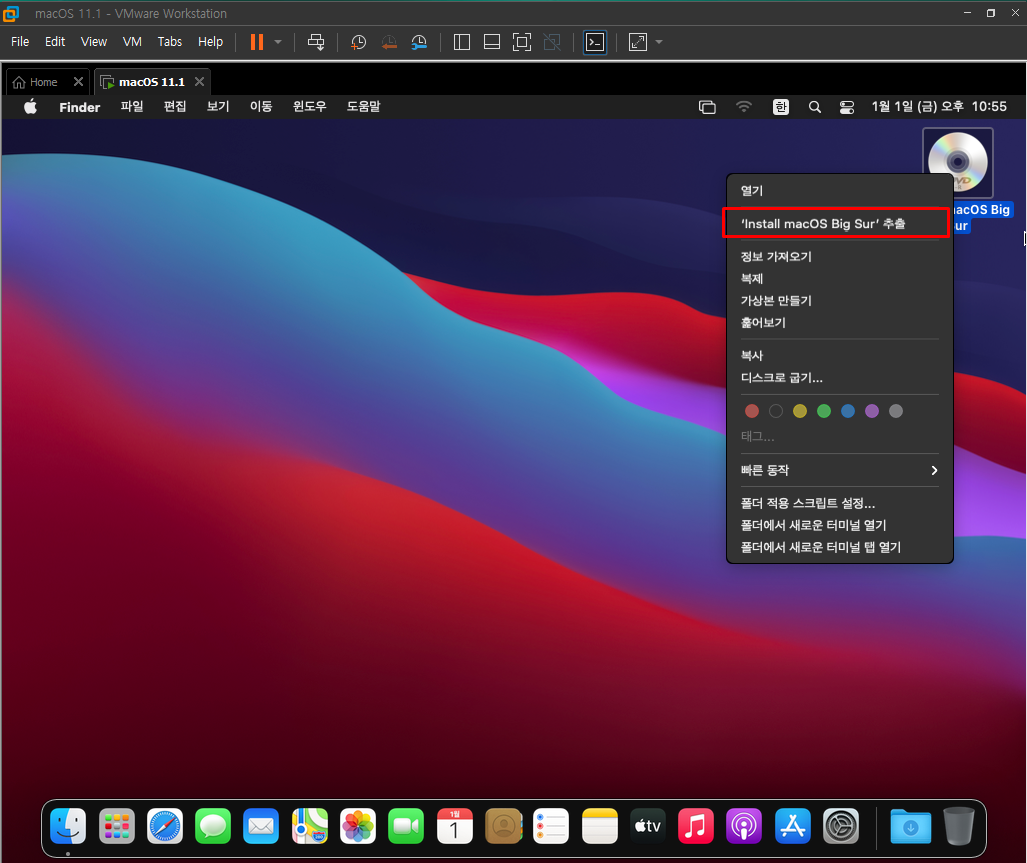Open the 편집 menu
This screenshot has height=863, width=1027.
pyautogui.click(x=175, y=106)
